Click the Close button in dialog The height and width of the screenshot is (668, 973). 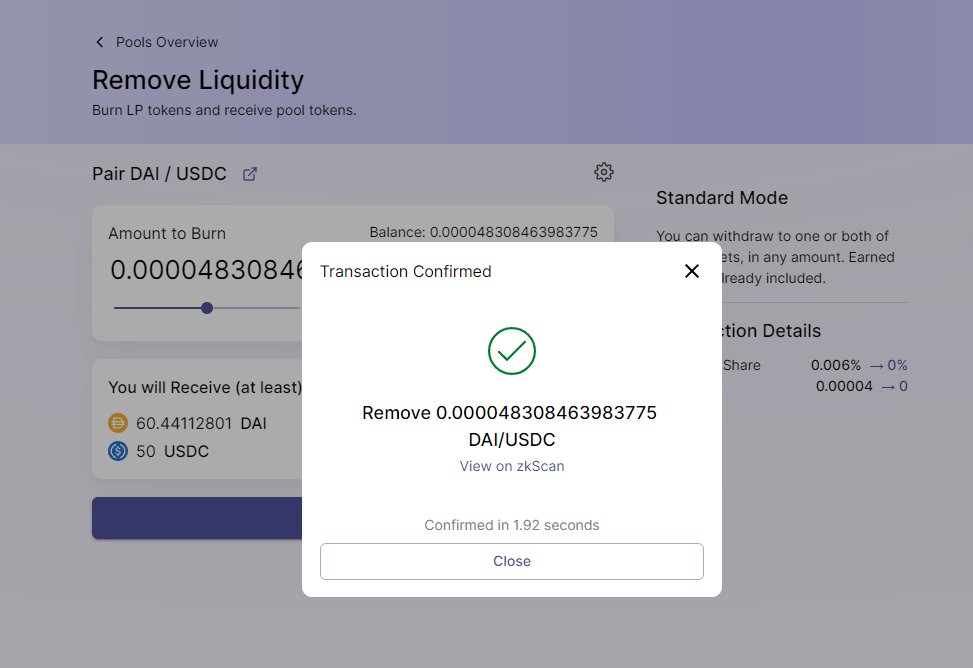511,561
